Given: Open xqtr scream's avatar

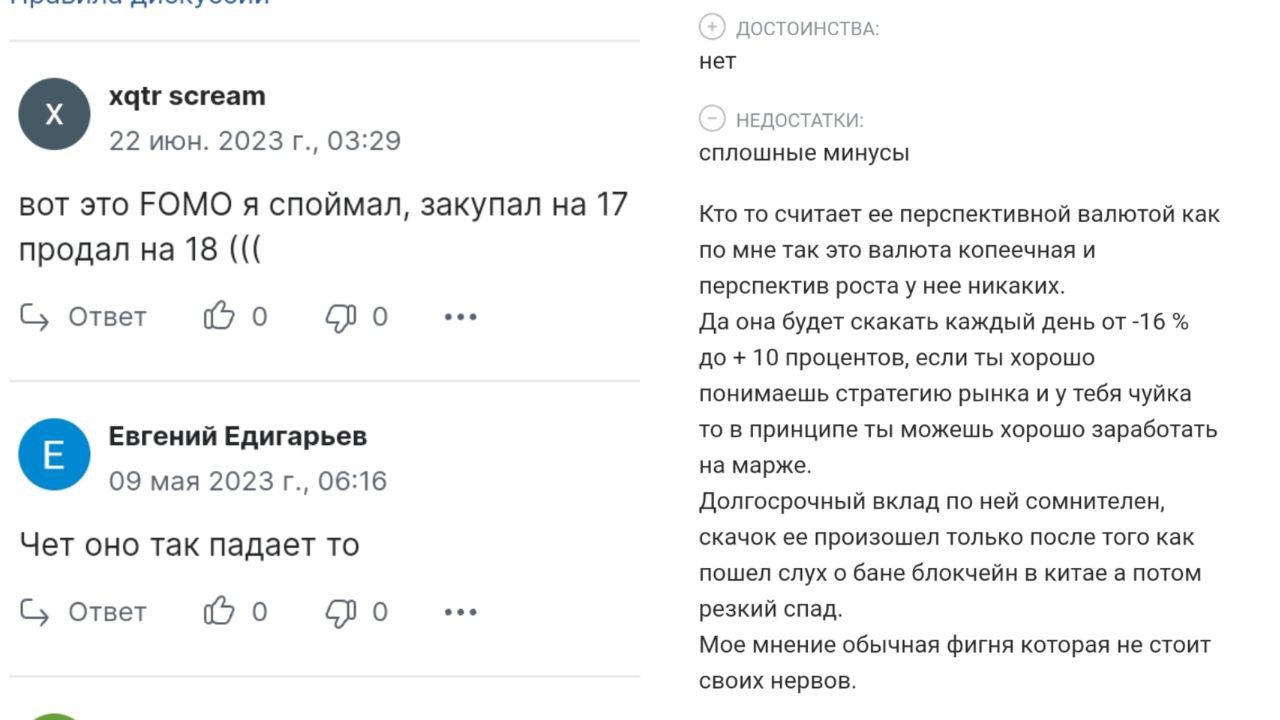Looking at the screenshot, I should coord(54,114).
